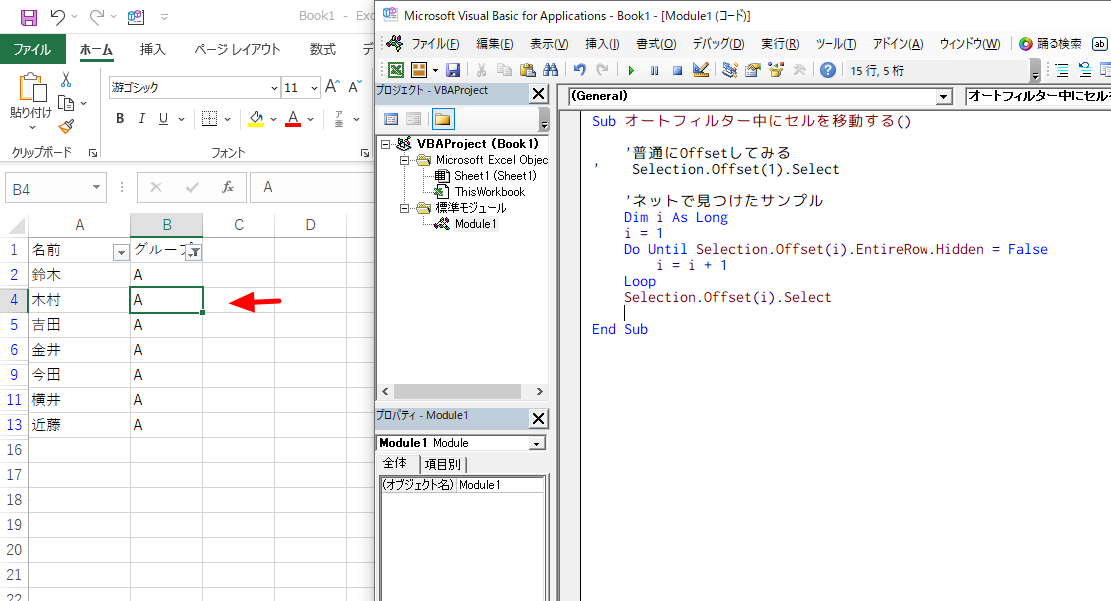
Task: Click the Excel undo arrow icon
Action: point(58,16)
